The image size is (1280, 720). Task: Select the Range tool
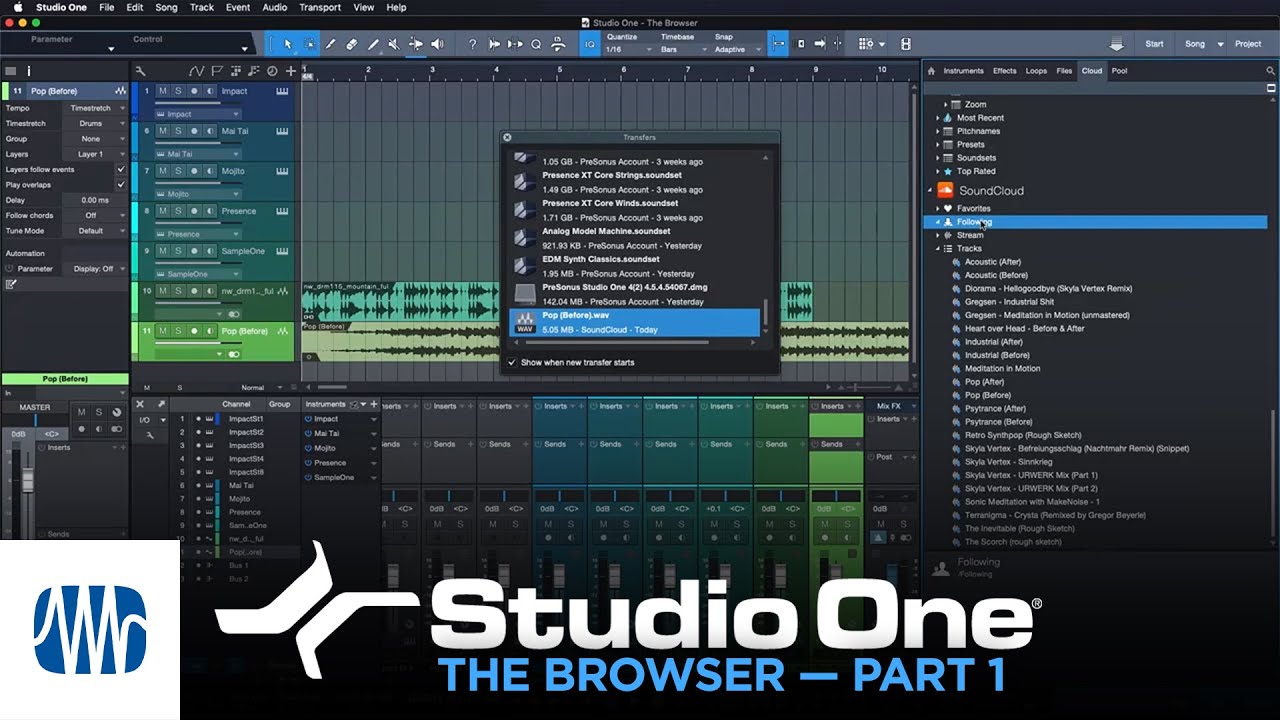(x=309, y=44)
